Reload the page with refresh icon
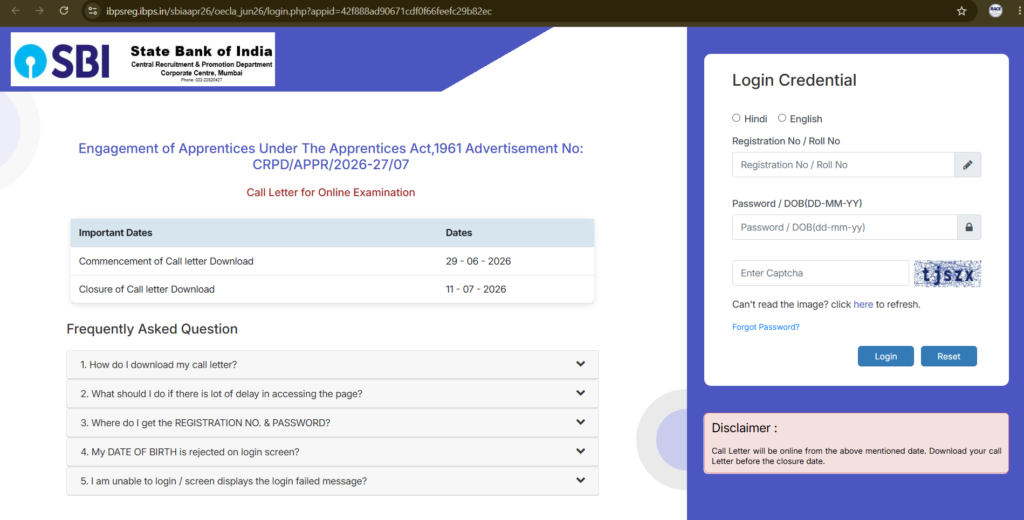The image size is (1024, 520). pos(63,10)
